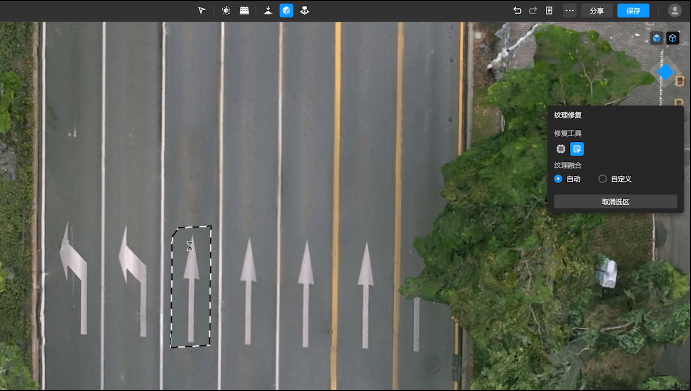
Task: Select the stamp tool icon
Action: point(305,10)
